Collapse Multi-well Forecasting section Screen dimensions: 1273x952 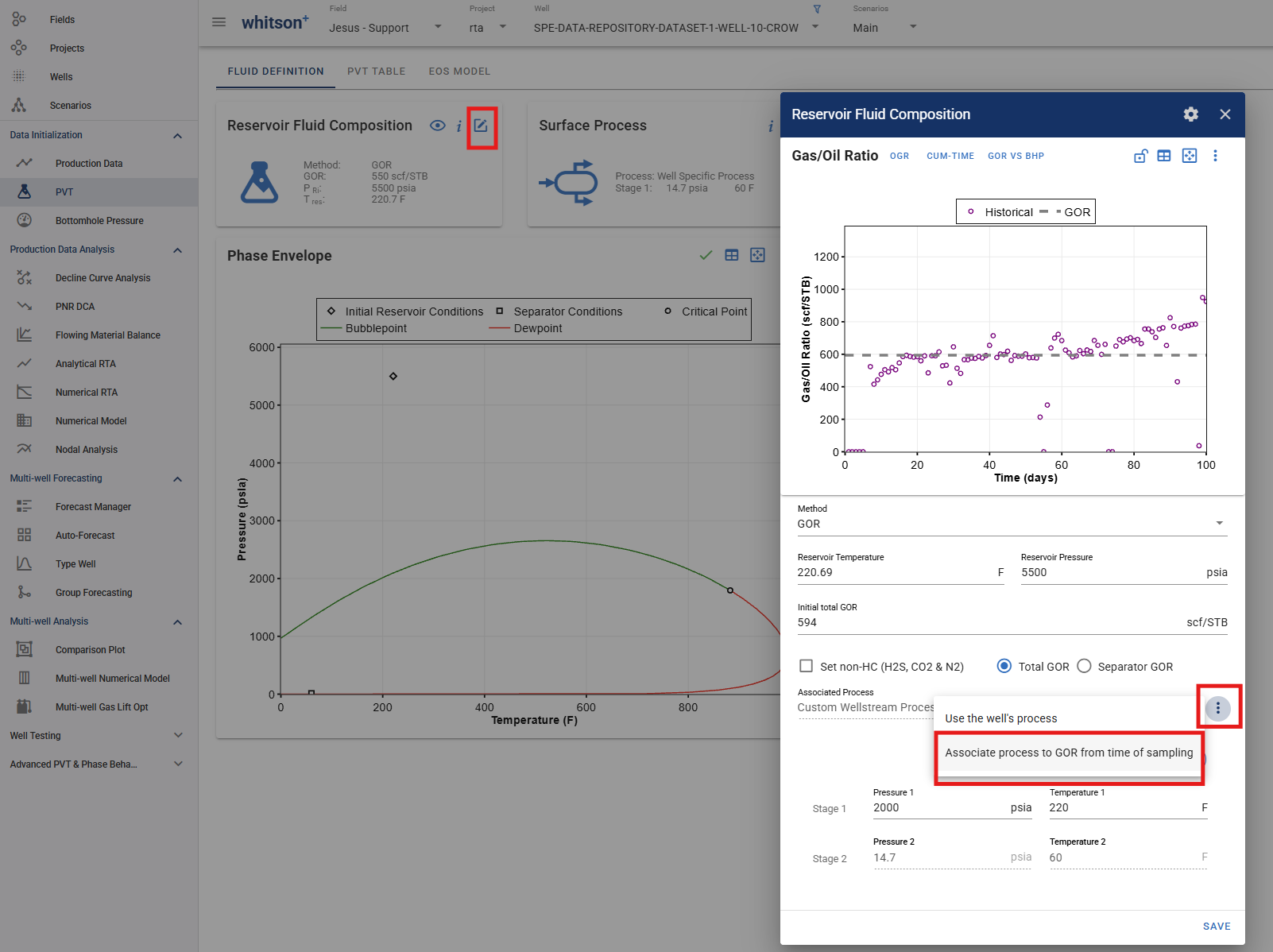[x=177, y=479]
